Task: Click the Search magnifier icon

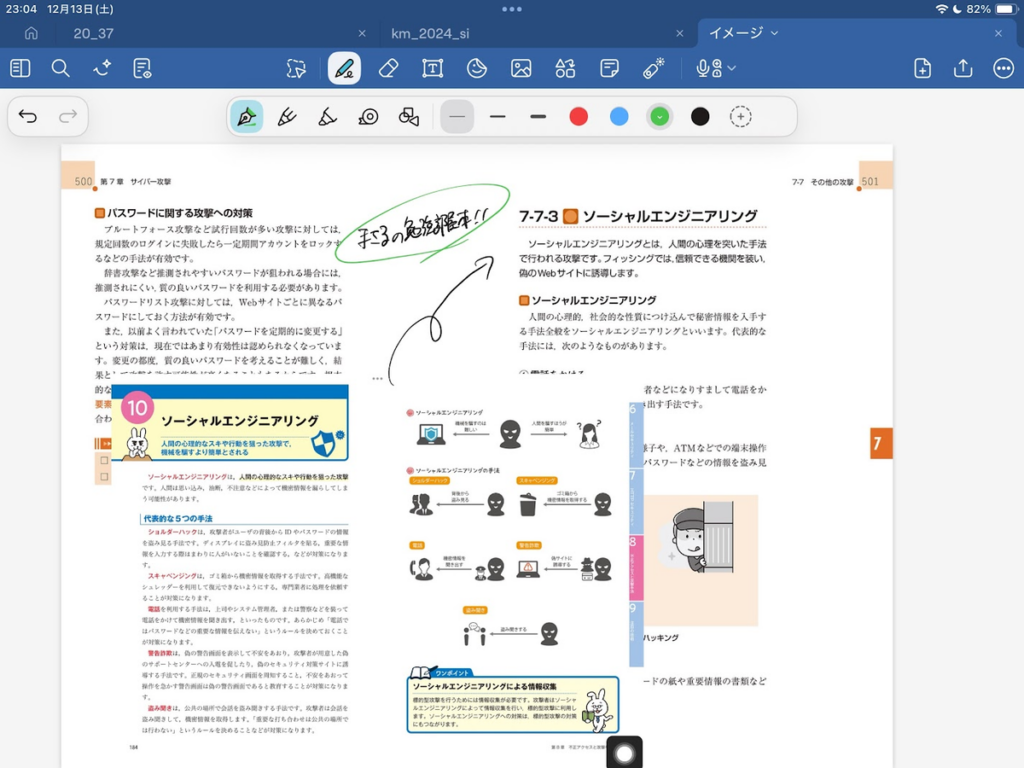Action: (x=61, y=68)
